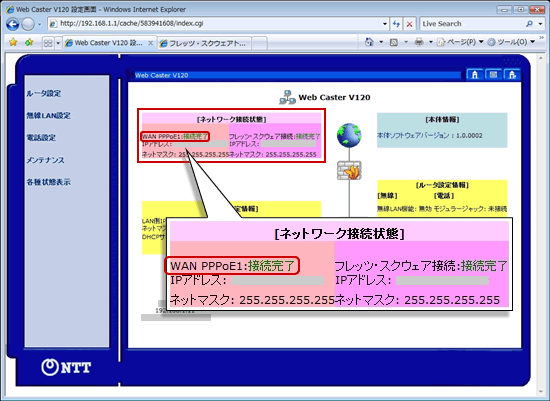Click the firewall brick wall icon
This screenshot has width=550, height=401.
[349, 171]
